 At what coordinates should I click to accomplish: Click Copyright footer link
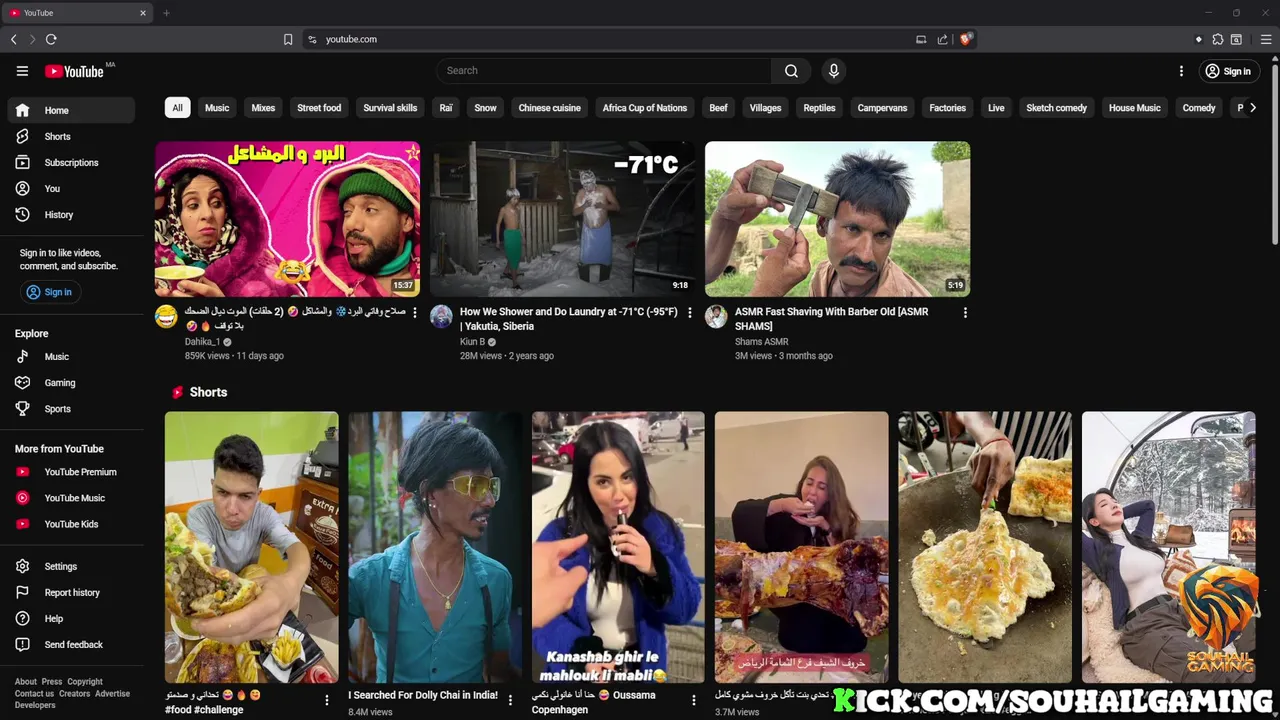[85, 682]
